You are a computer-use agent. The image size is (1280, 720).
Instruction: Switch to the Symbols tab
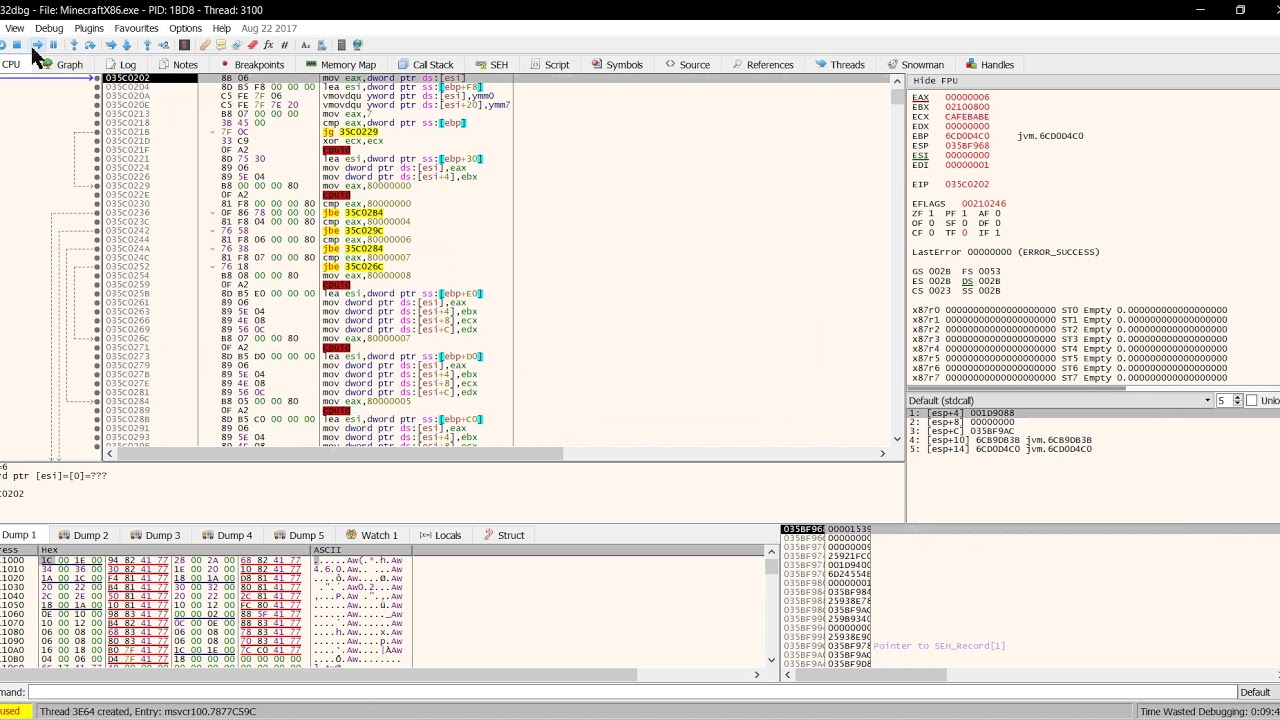click(x=617, y=65)
